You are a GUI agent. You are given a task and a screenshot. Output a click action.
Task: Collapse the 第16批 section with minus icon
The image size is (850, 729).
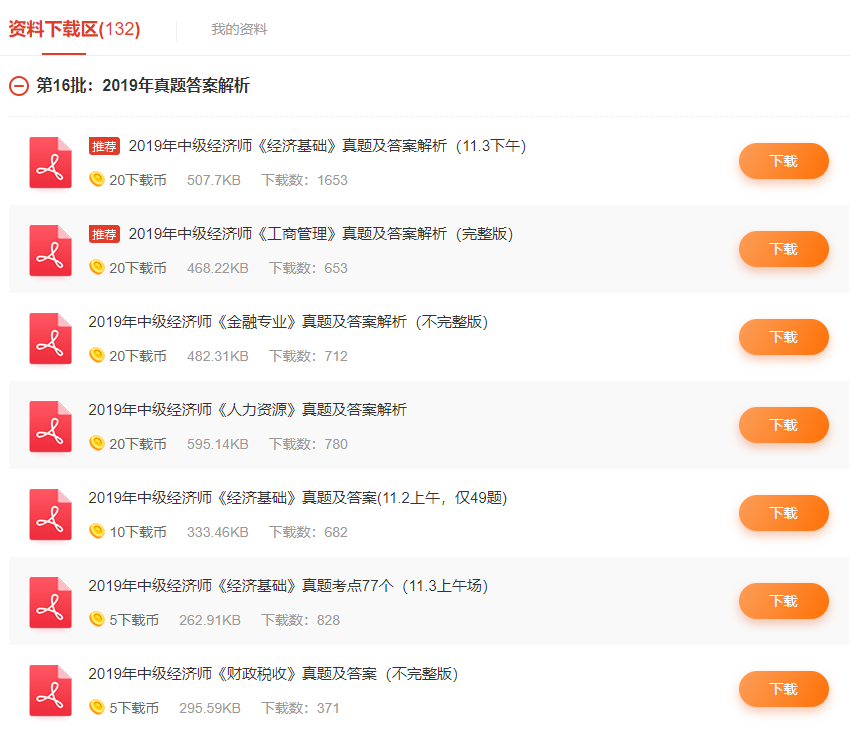tap(19, 86)
